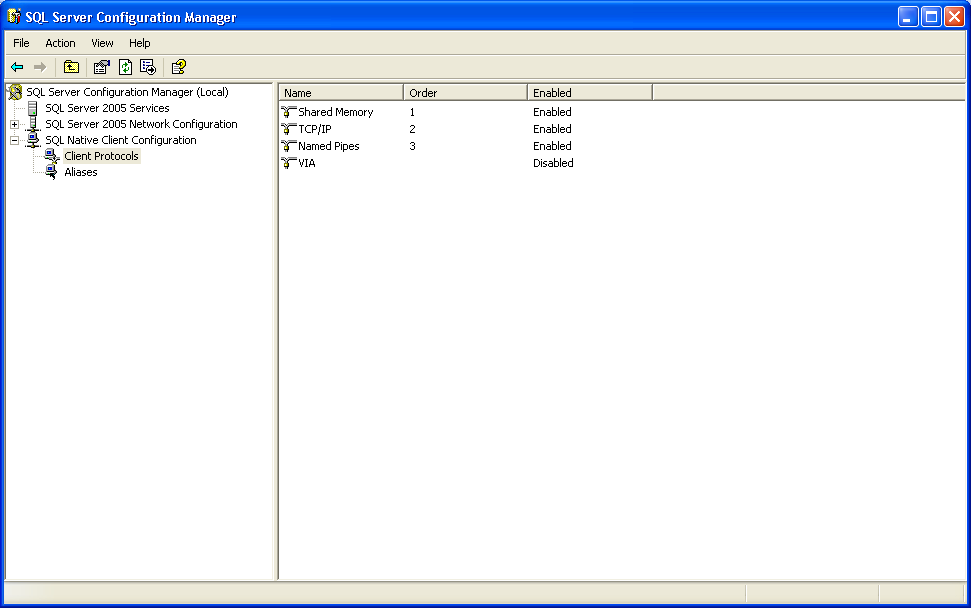Click the Client Protocols tree icon
The width and height of the screenshot is (971, 608).
[x=52, y=156]
